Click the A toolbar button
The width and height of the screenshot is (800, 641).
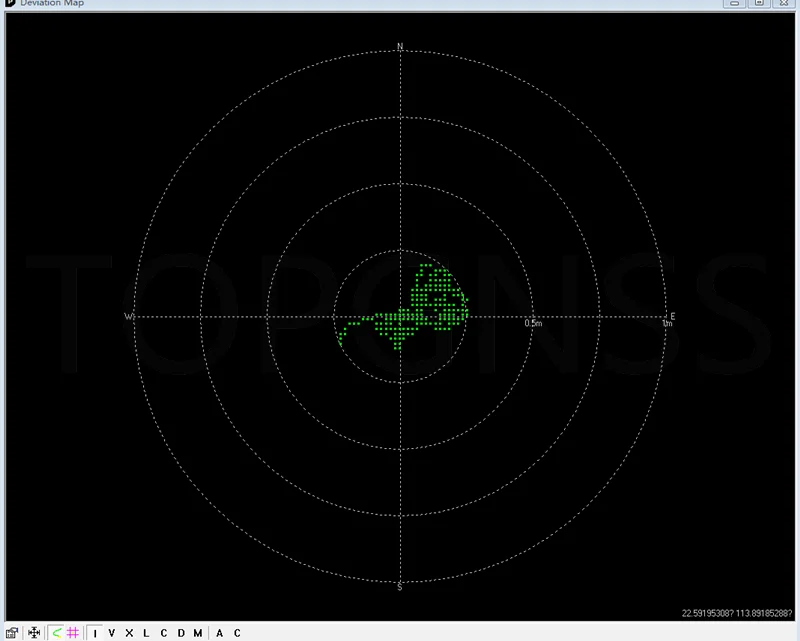[219, 633]
